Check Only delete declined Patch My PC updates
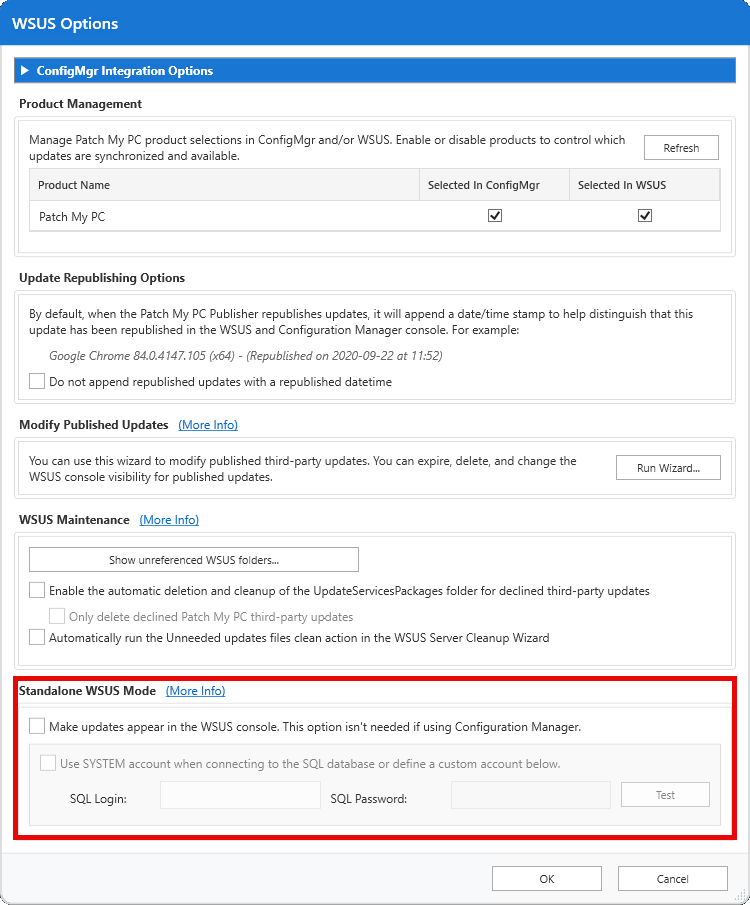 57,616
